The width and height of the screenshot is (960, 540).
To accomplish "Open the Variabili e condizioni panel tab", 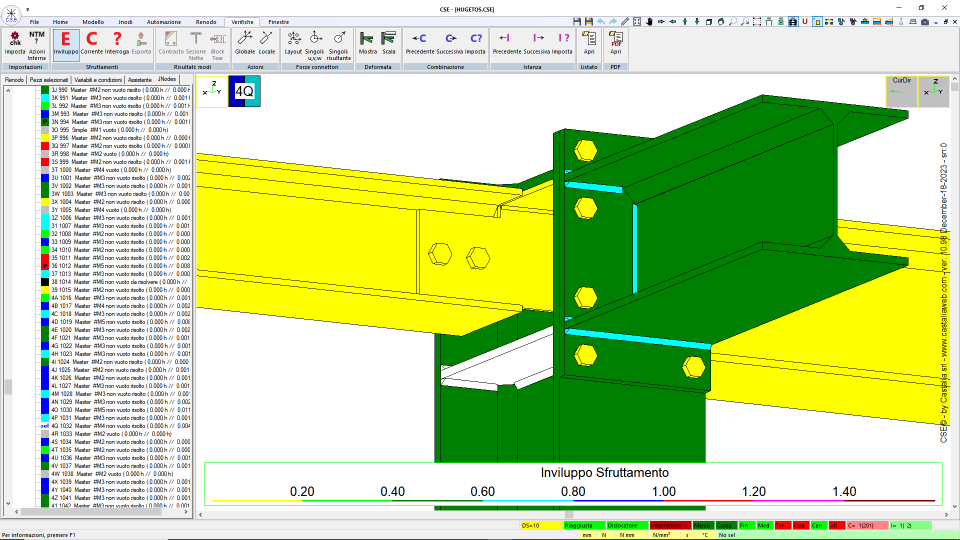I will pyautogui.click(x=98, y=80).
